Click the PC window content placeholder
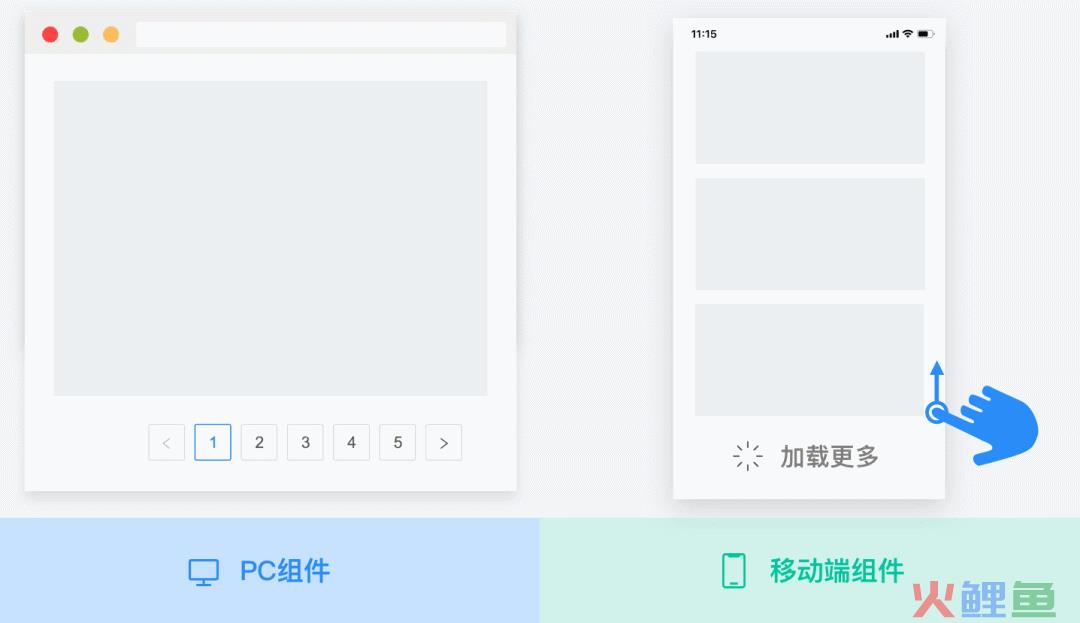This screenshot has width=1080, height=623. point(271,238)
